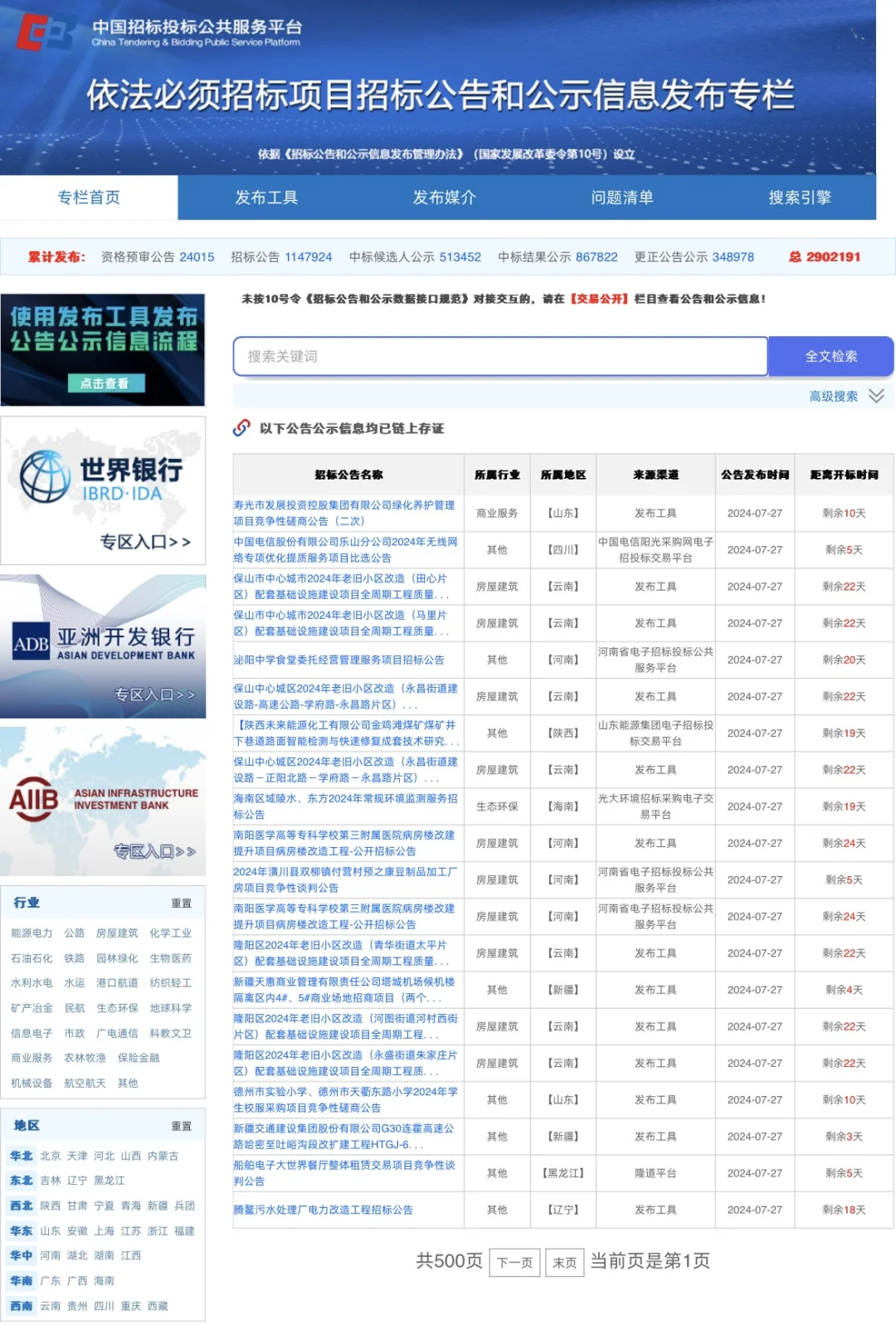
Task: Click 剩余3天 remaining time cell
Action: coord(844,1136)
